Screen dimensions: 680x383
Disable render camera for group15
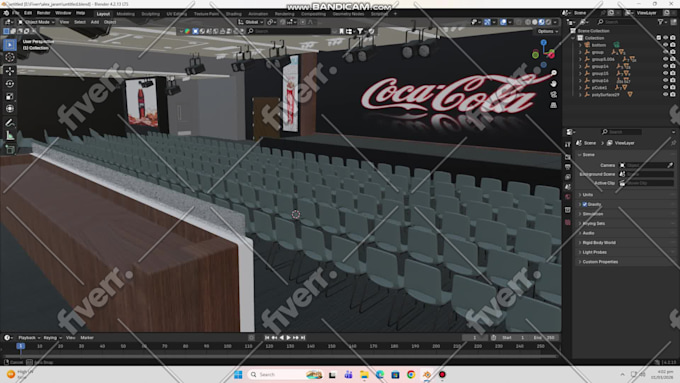673,73
